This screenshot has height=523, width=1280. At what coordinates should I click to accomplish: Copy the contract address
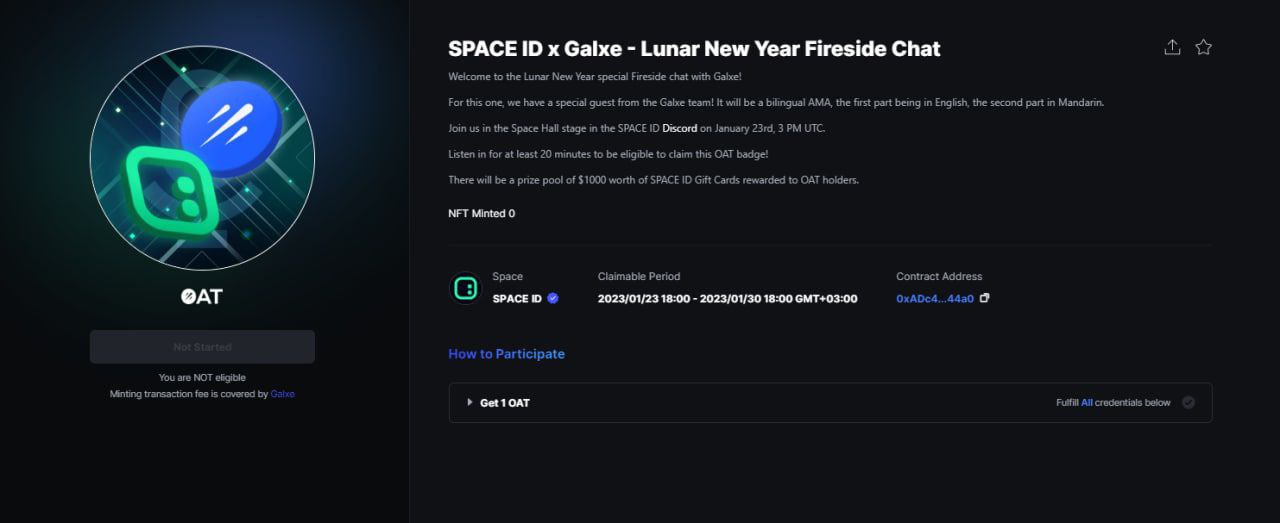985,298
